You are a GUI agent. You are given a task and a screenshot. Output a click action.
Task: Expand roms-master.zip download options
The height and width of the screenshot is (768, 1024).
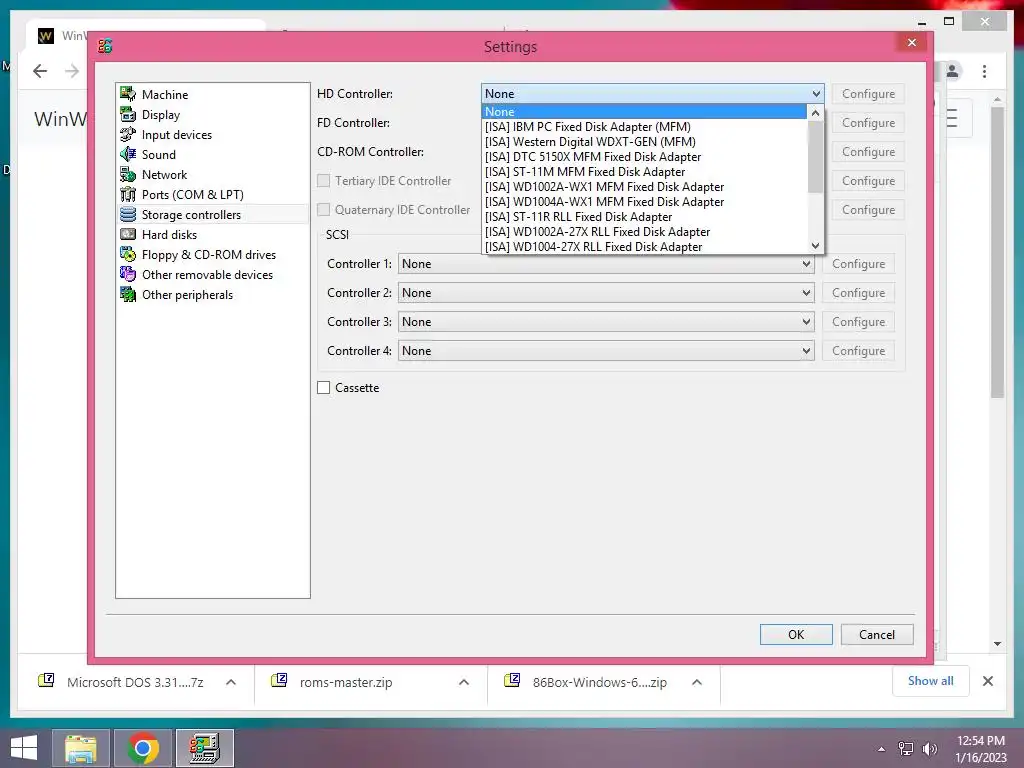pyautogui.click(x=464, y=682)
